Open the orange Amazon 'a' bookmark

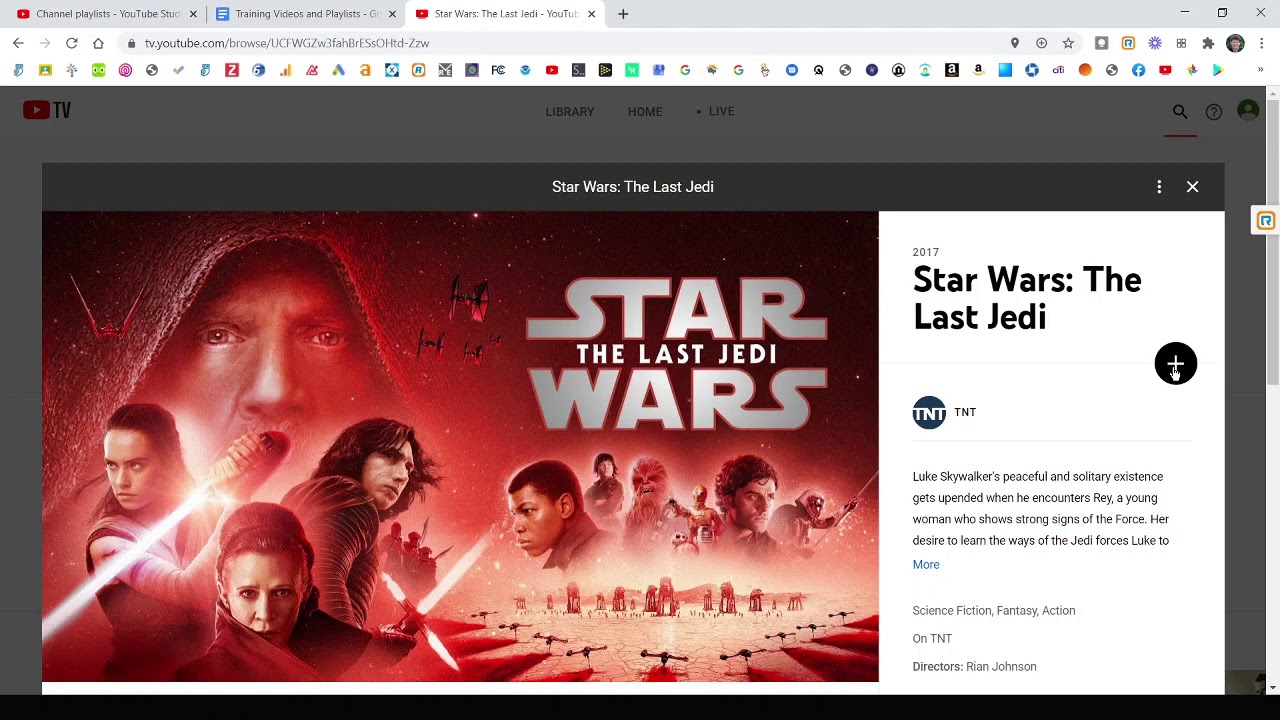[365, 70]
